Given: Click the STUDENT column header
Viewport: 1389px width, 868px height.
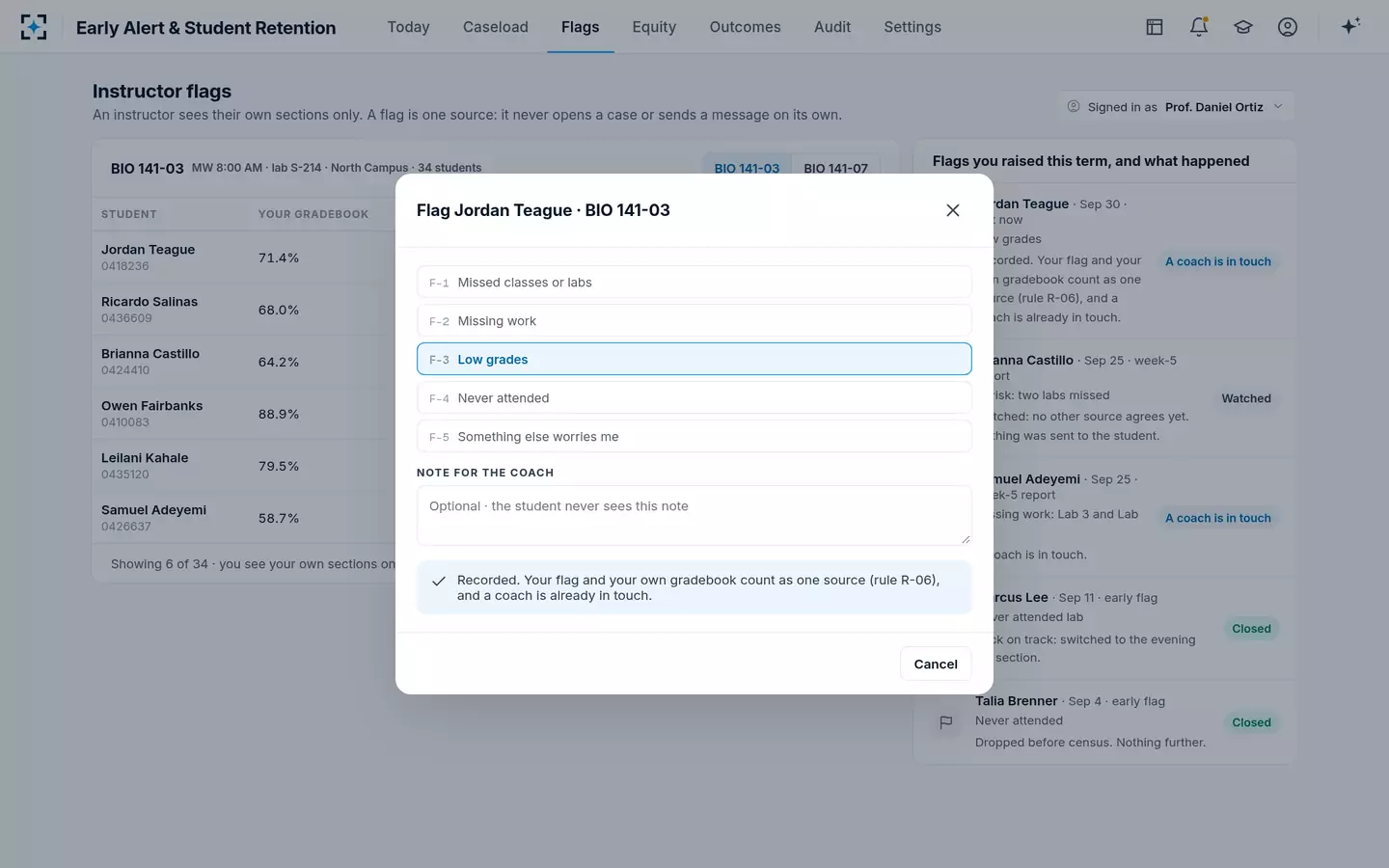Looking at the screenshot, I should (x=129, y=214).
